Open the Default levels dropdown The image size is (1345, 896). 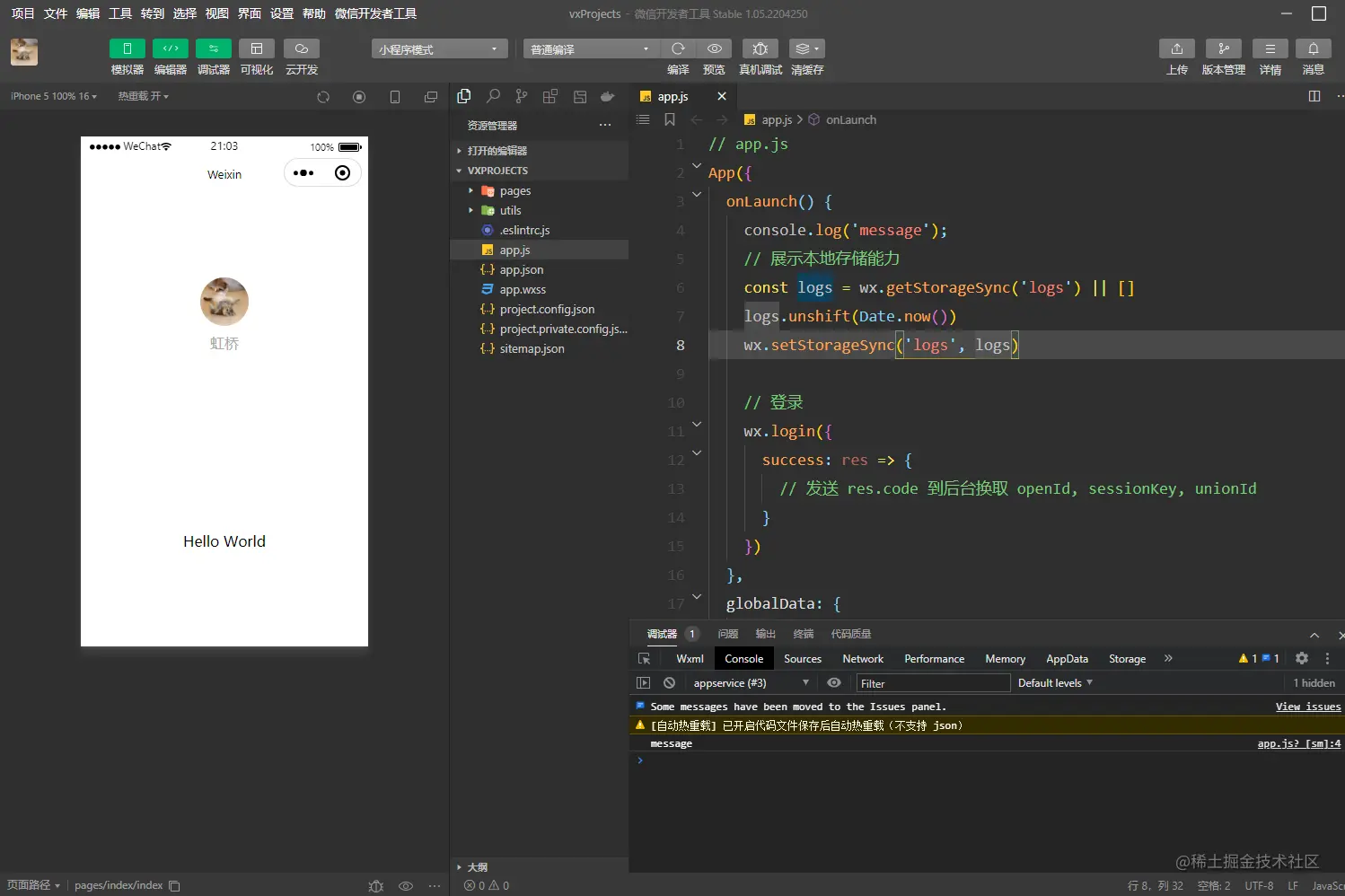(x=1055, y=683)
